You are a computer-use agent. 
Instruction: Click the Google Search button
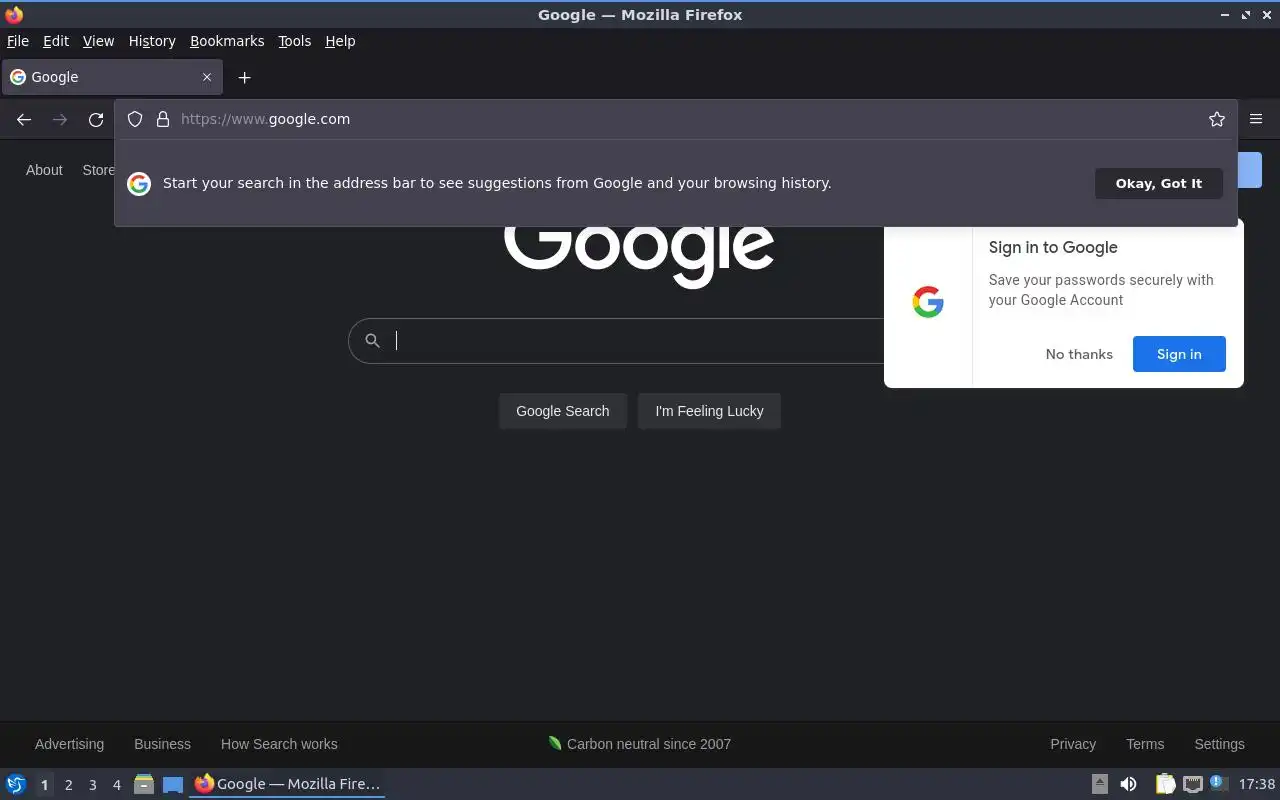pyautogui.click(x=562, y=411)
